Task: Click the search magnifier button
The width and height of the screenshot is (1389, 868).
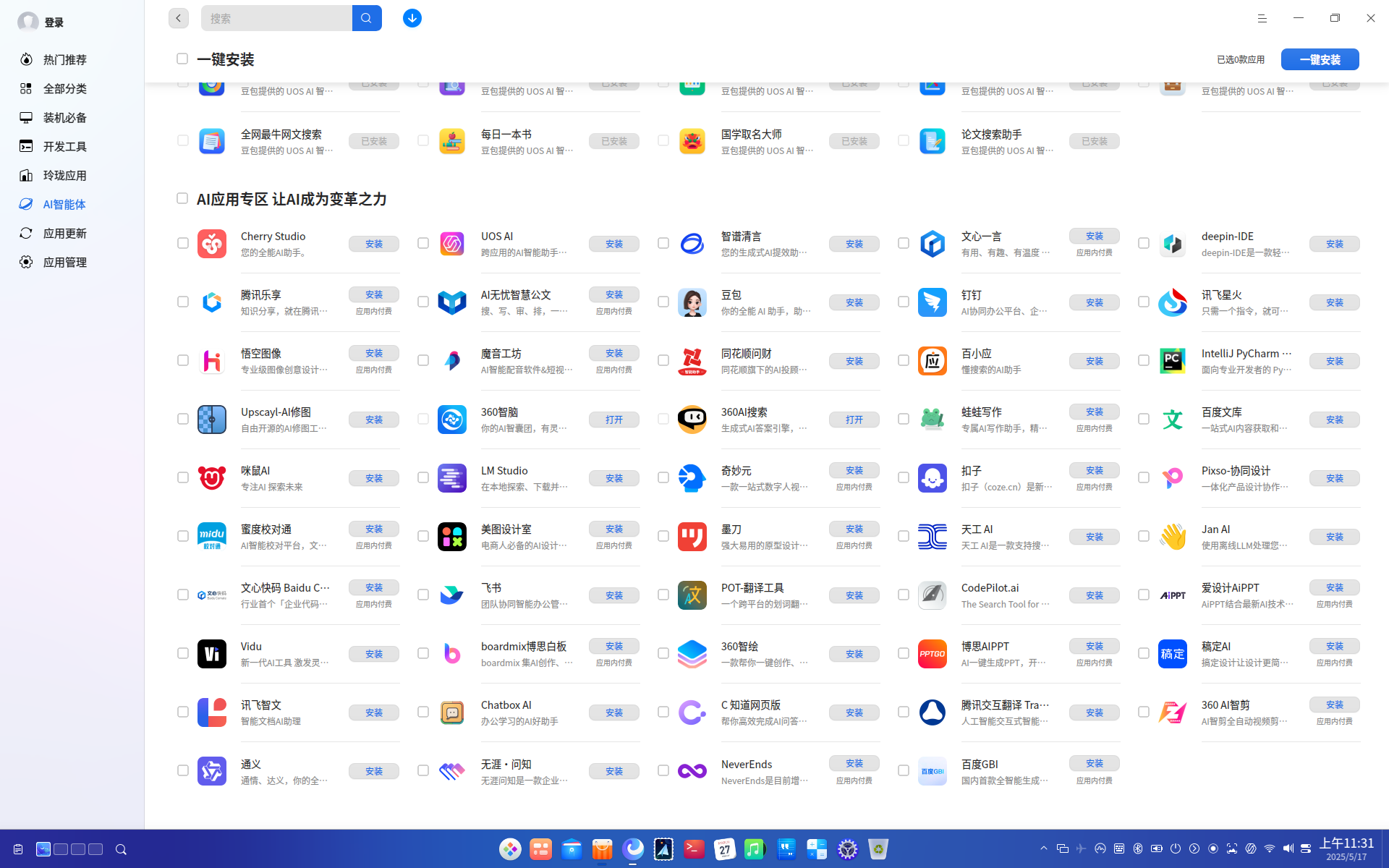Action: tap(367, 18)
